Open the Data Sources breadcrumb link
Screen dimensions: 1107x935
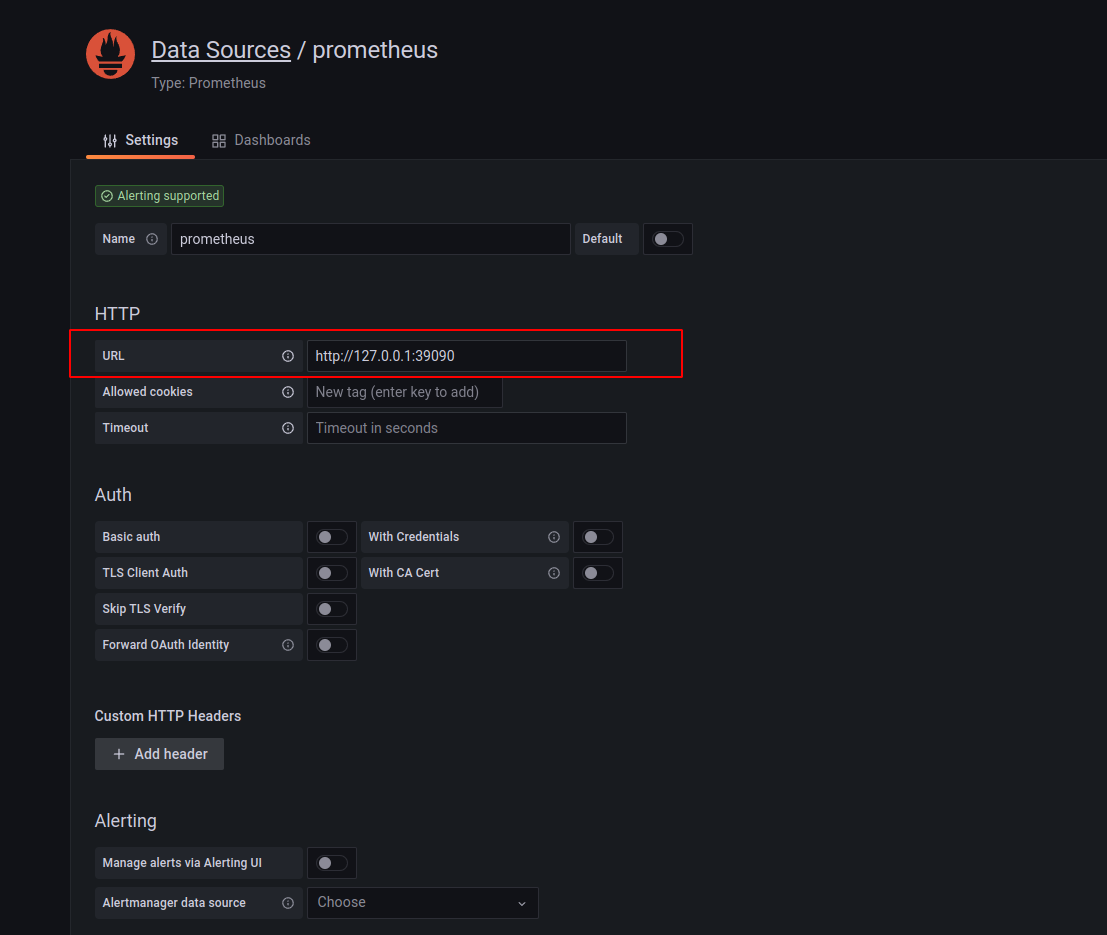click(x=221, y=50)
